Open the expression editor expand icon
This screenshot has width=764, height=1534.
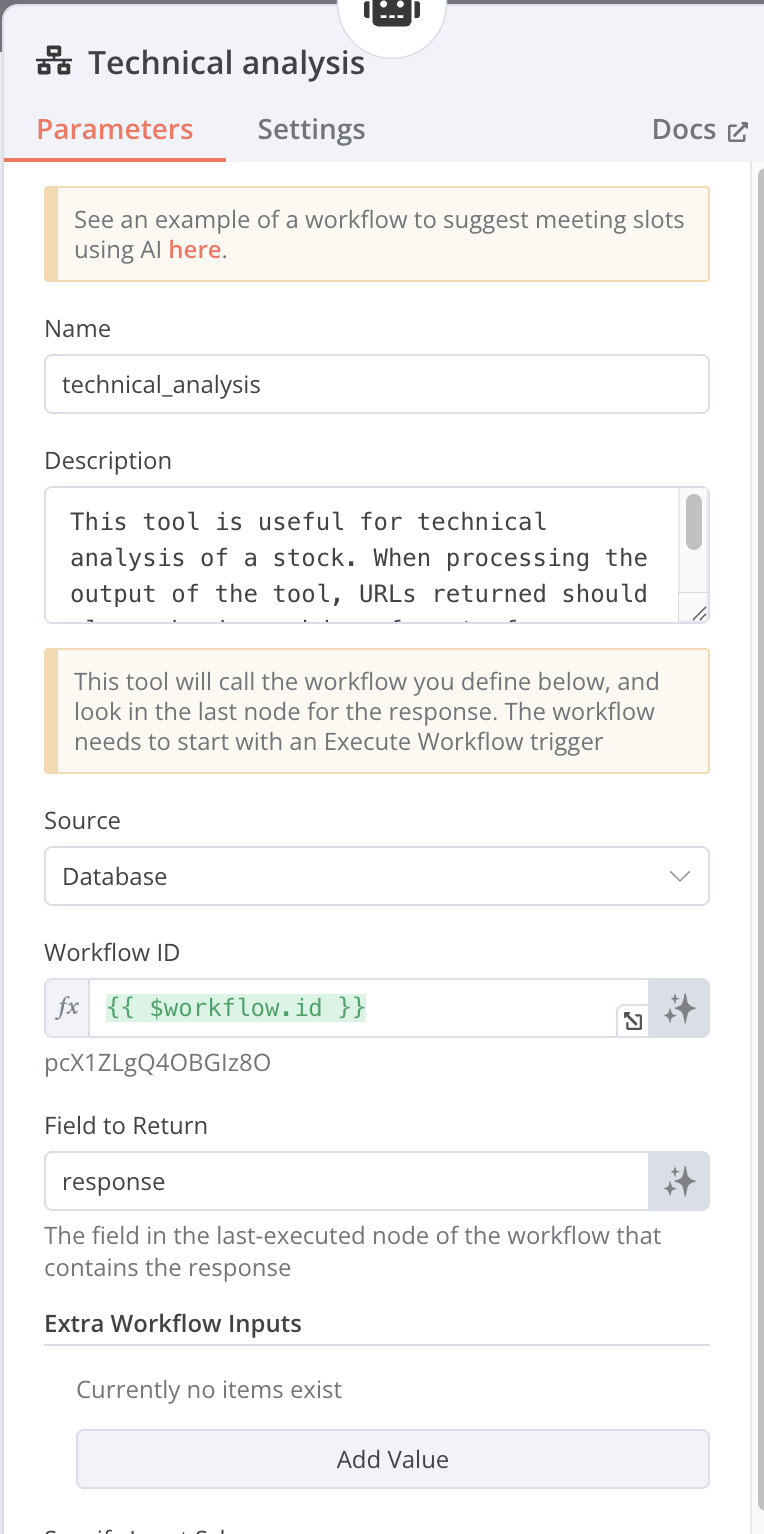(x=632, y=1021)
